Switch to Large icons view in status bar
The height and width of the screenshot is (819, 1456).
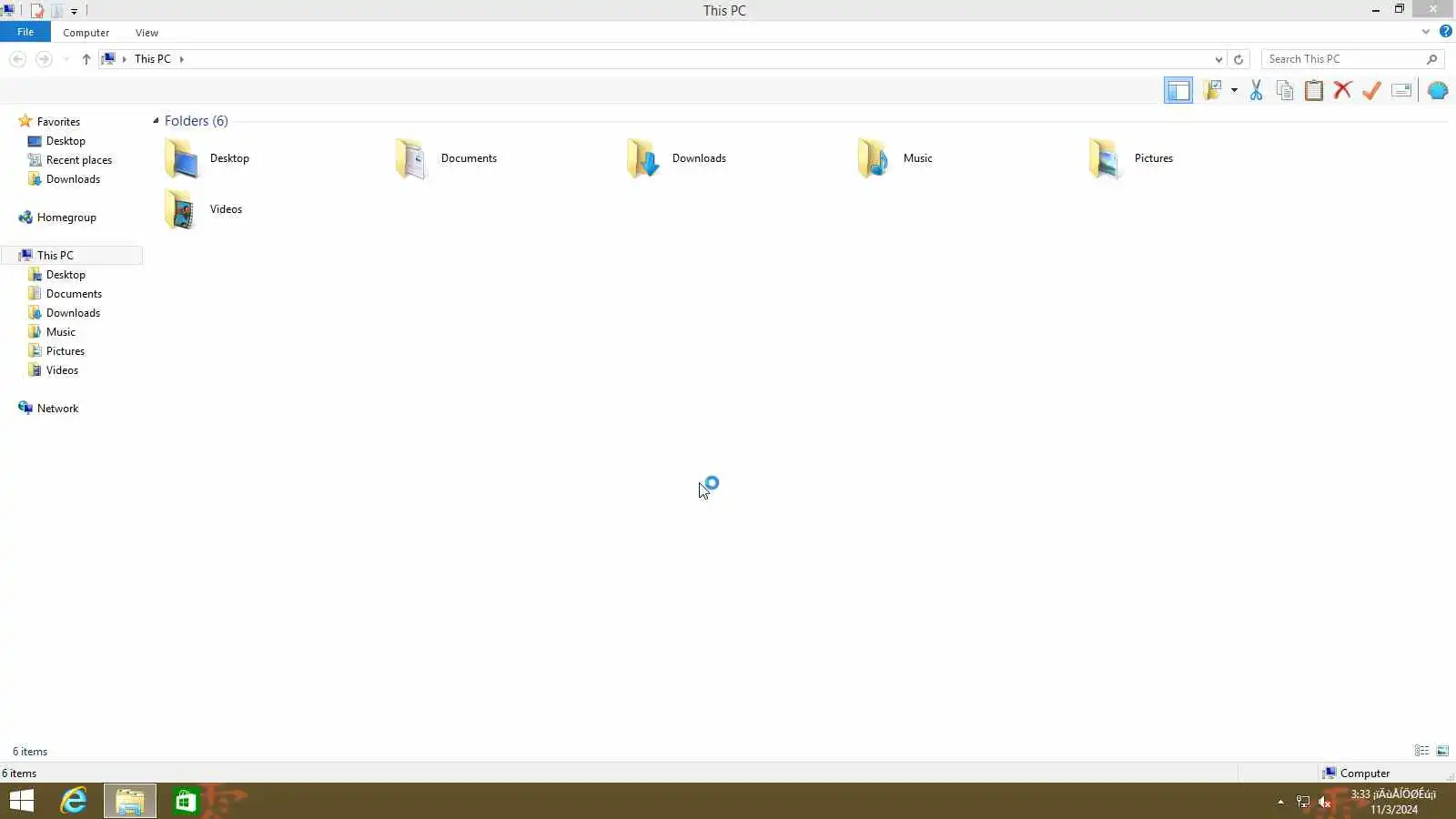[x=1442, y=751]
